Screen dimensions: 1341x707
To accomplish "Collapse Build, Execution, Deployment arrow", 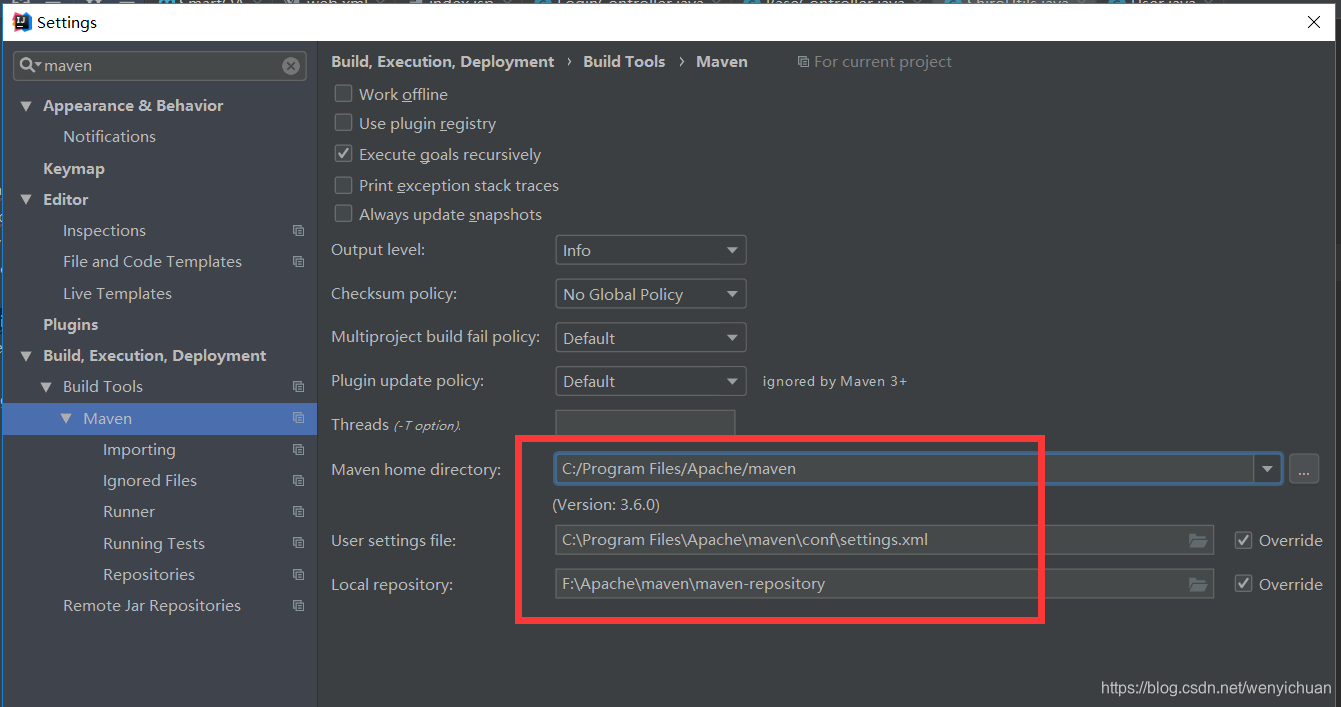I will pos(26,356).
